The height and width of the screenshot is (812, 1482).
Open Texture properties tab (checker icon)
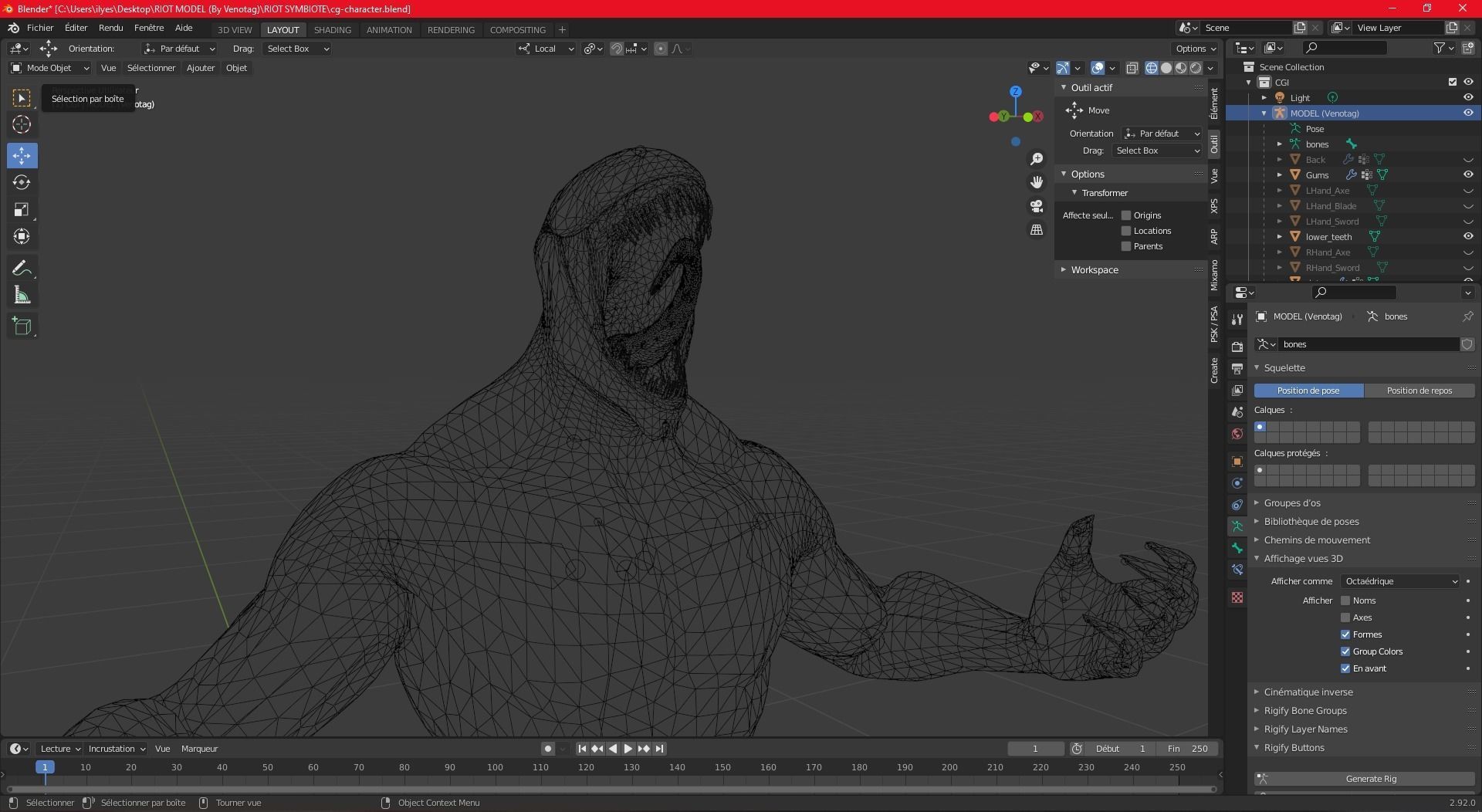pyautogui.click(x=1237, y=597)
